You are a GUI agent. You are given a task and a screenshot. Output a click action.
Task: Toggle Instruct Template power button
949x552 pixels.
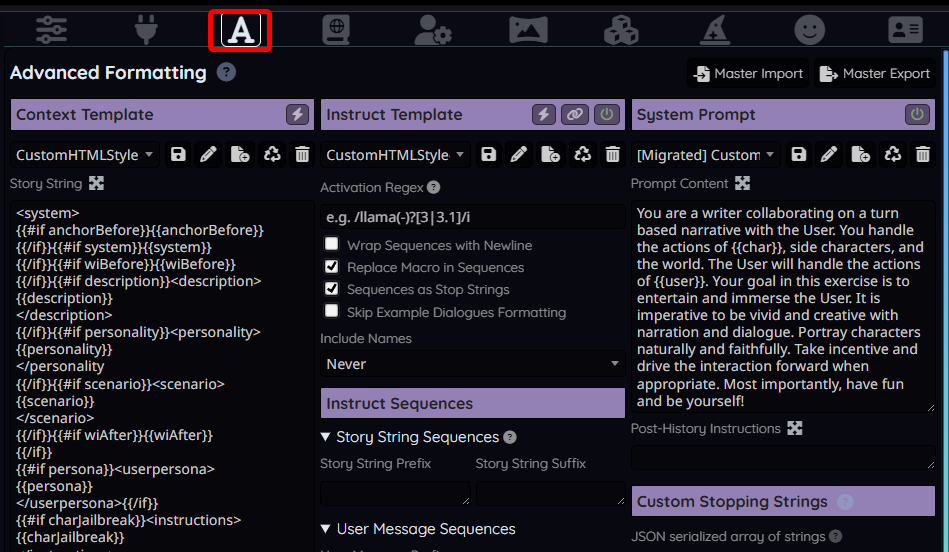click(606, 114)
